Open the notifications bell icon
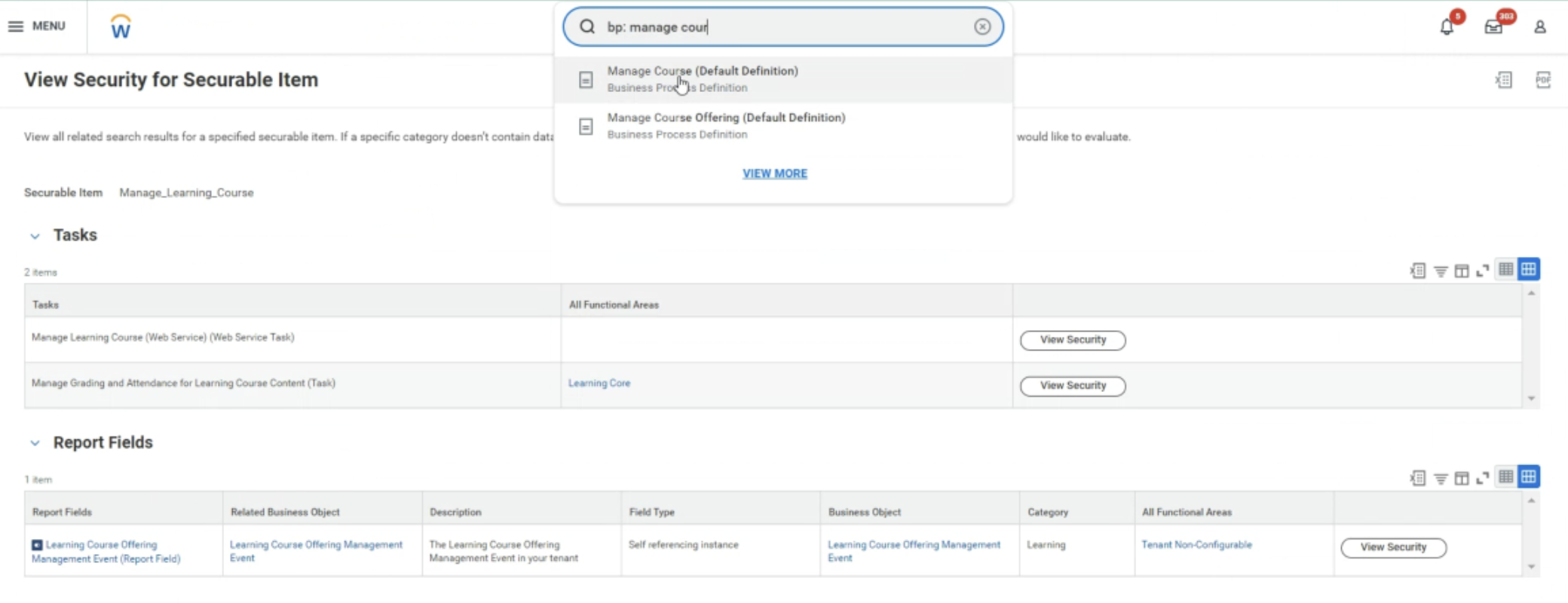 coord(1446,27)
